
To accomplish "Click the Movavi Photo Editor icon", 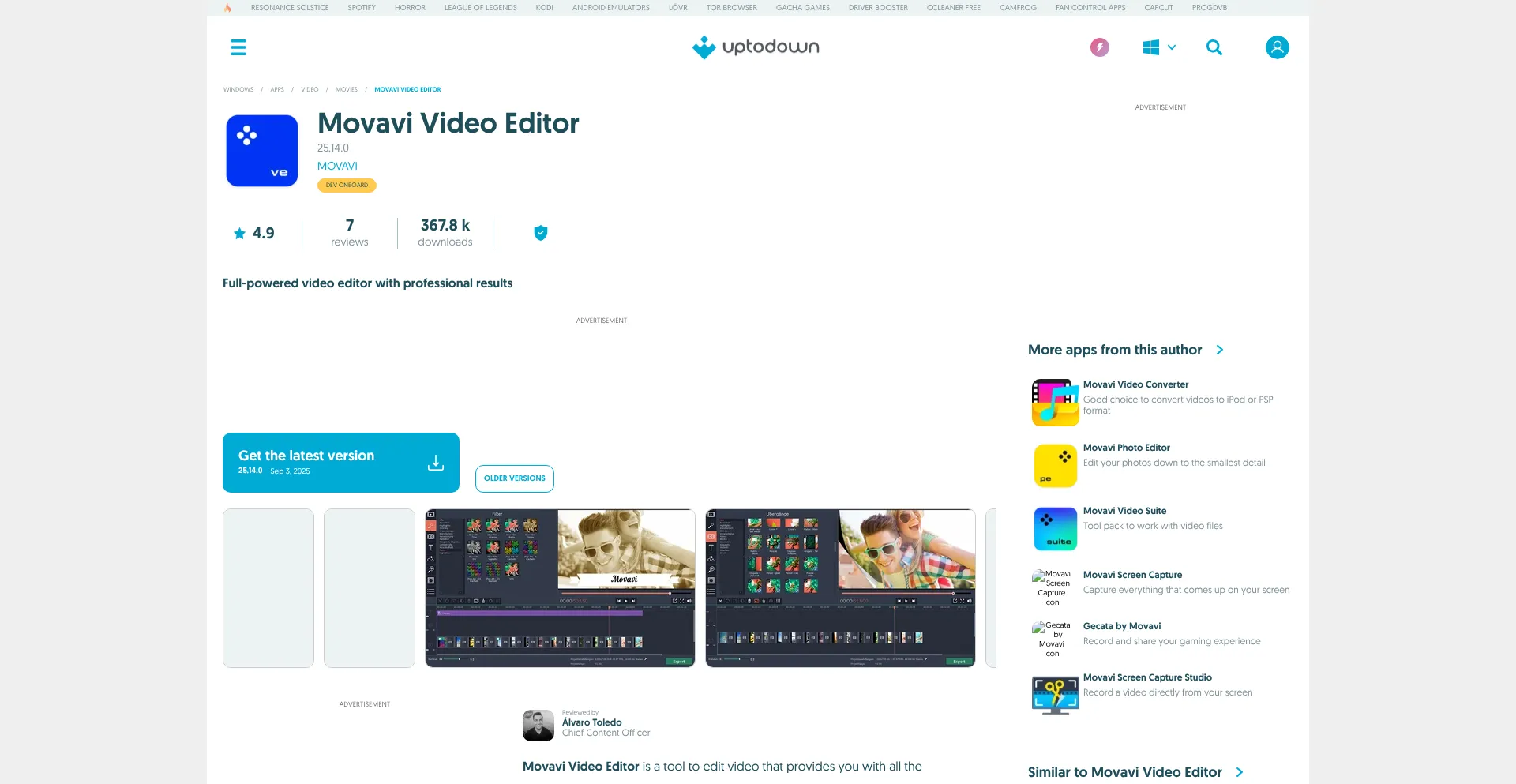I will [x=1055, y=466].
